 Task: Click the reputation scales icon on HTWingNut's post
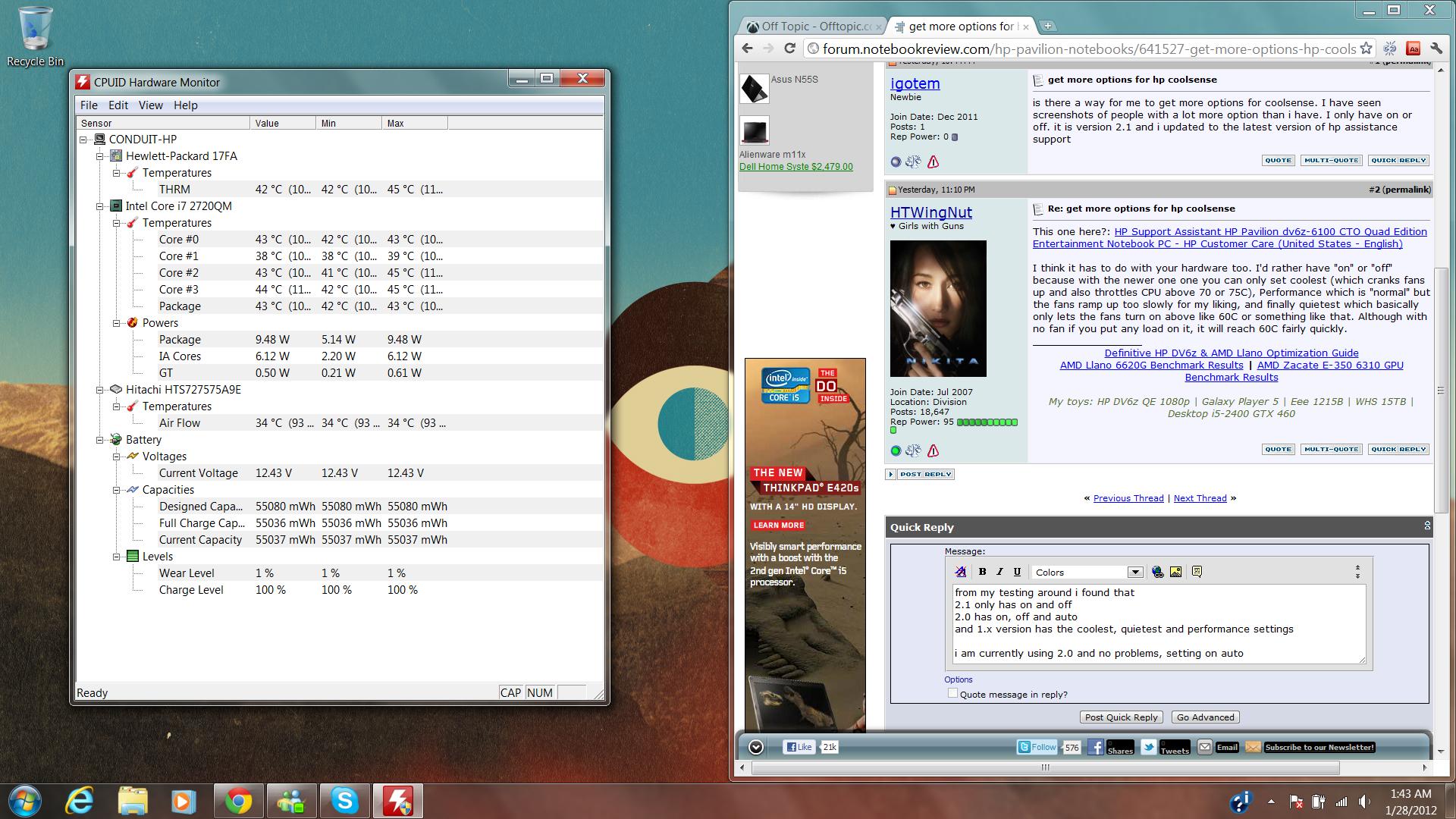click(x=913, y=450)
